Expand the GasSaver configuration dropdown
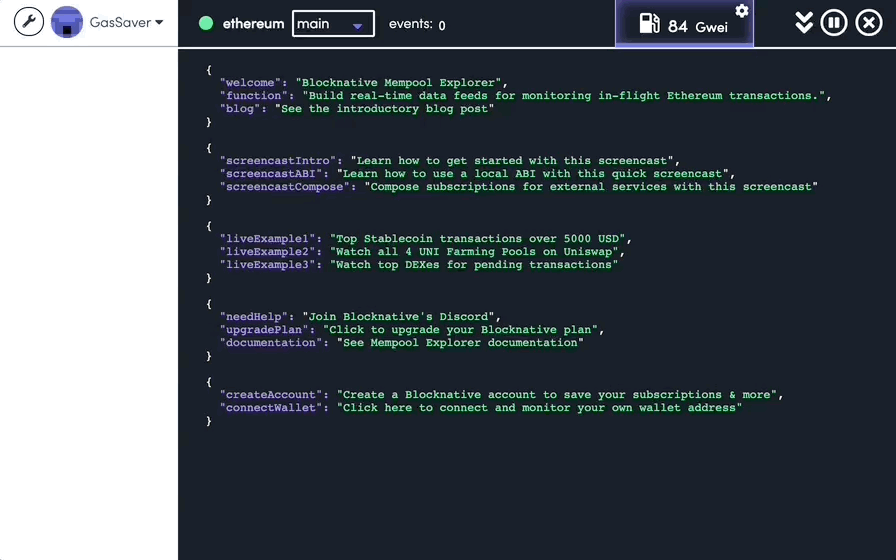 tap(126, 22)
